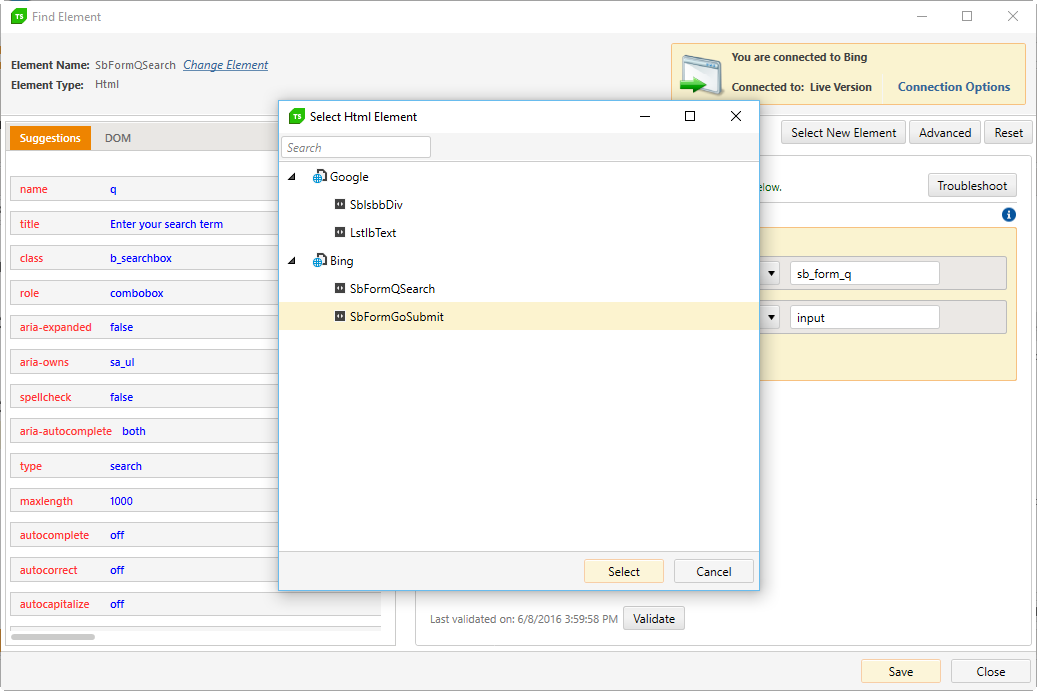Click the Validate button
The width and height of the screenshot is (1037, 691).
pyautogui.click(x=654, y=618)
